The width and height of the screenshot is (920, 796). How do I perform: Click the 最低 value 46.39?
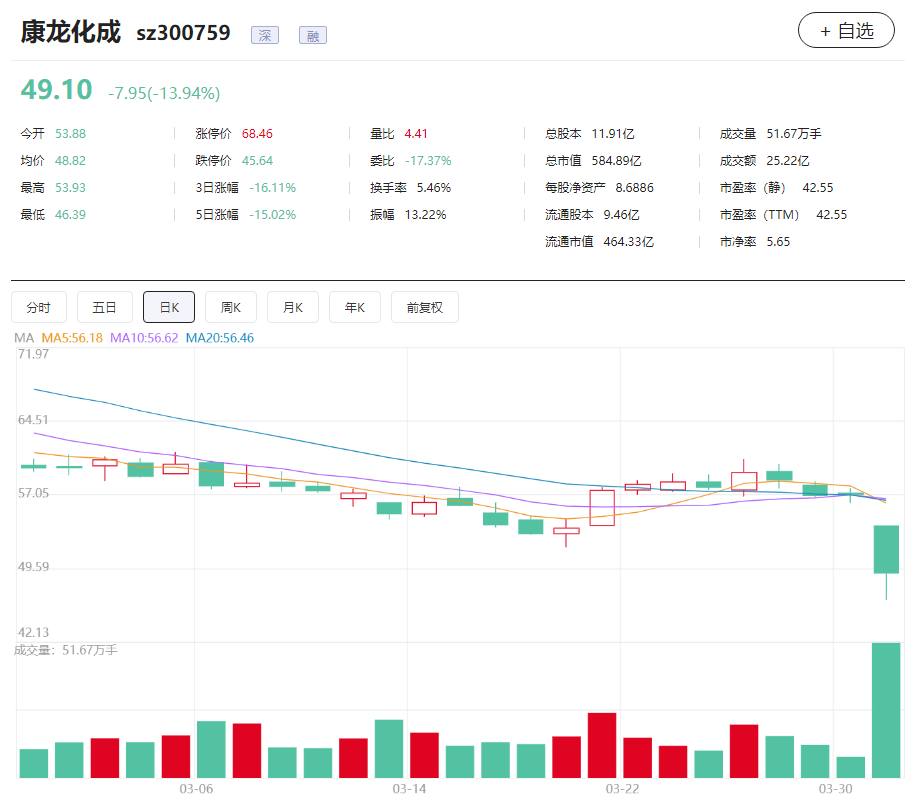[x=70, y=215]
